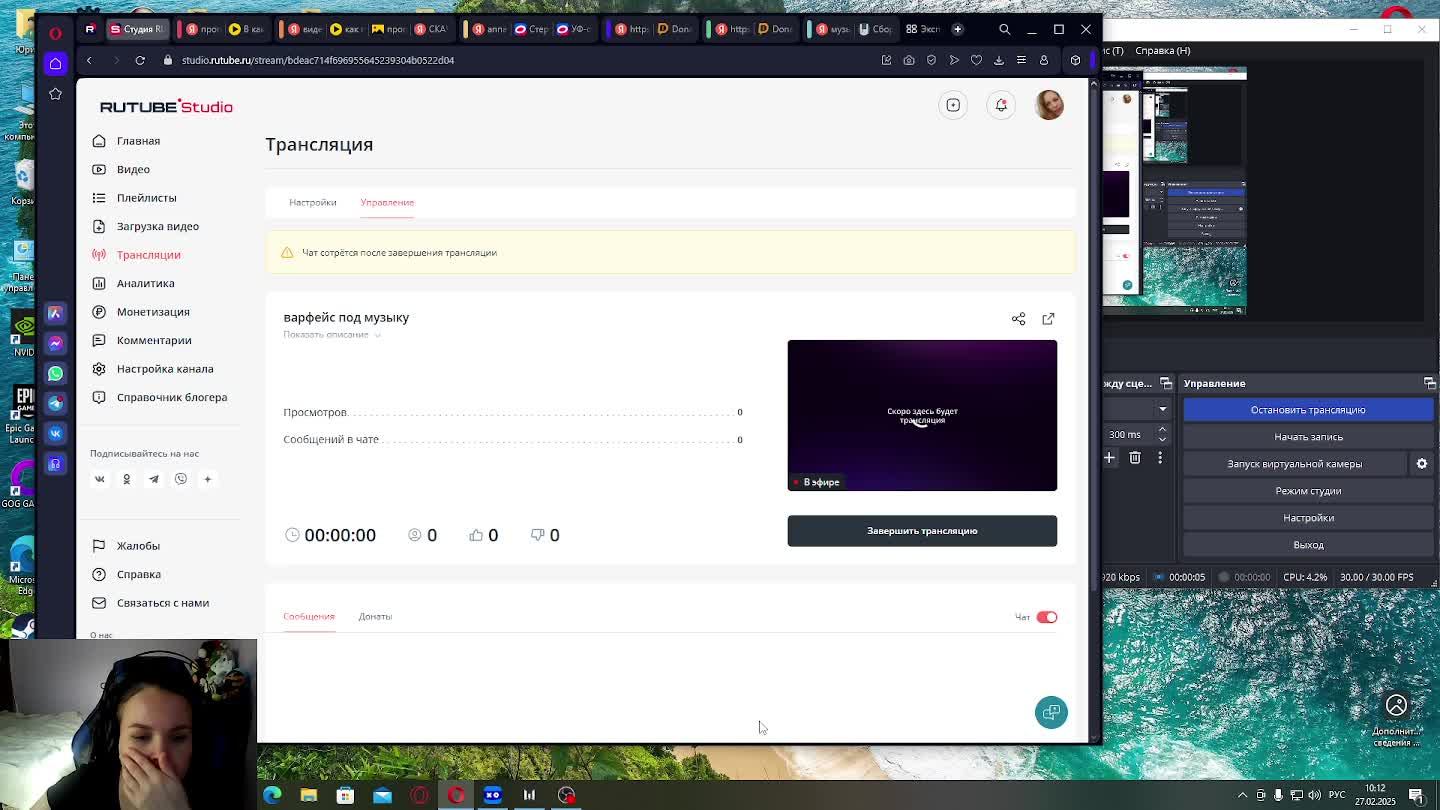Screen dimensions: 1440x810
Task: Open Microsoft Edge from the taskbar
Action: click(x=272, y=795)
